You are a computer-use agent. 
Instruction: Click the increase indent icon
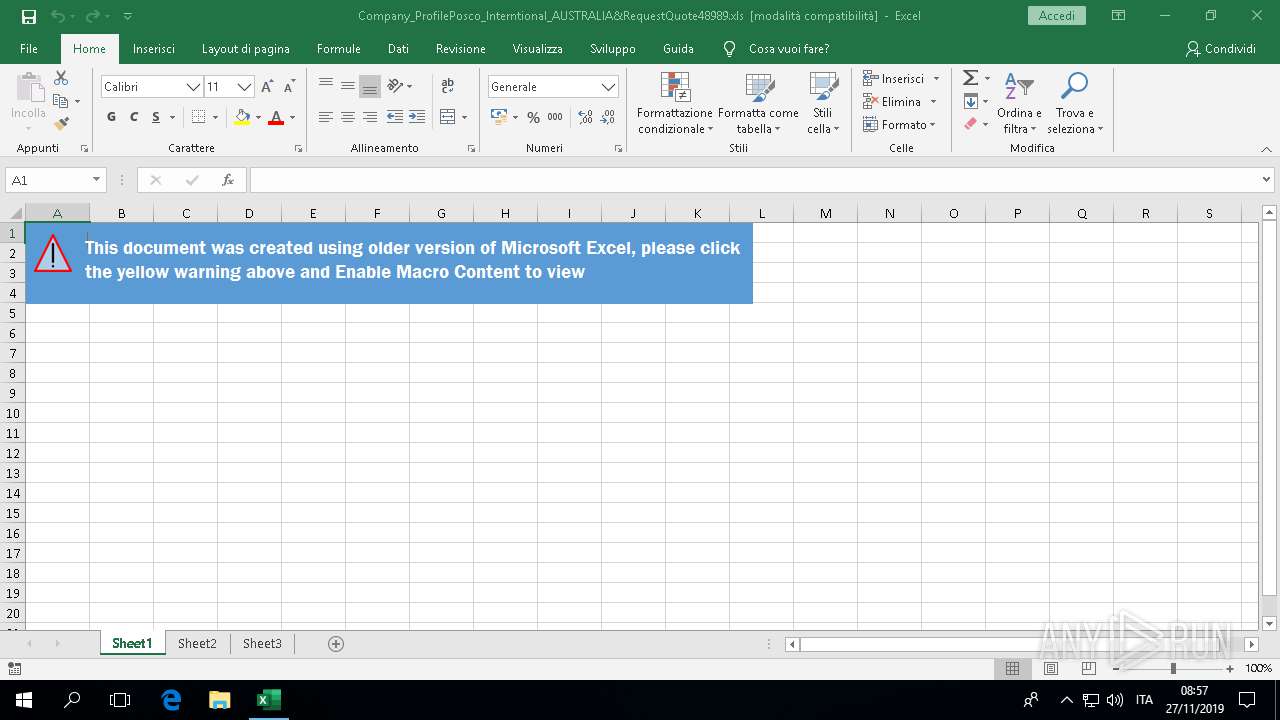(x=416, y=117)
